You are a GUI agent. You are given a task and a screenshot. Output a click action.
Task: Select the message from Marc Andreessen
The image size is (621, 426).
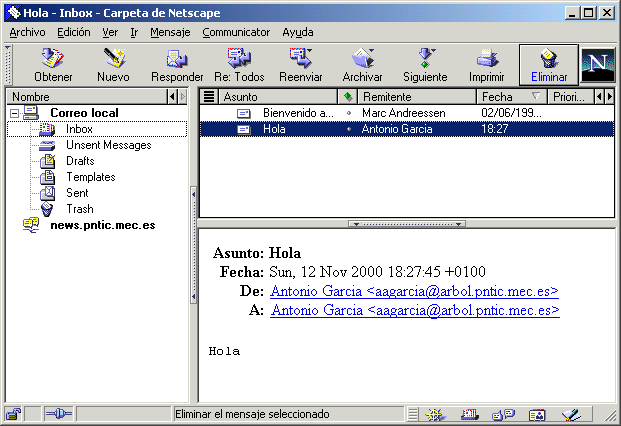tap(407, 113)
